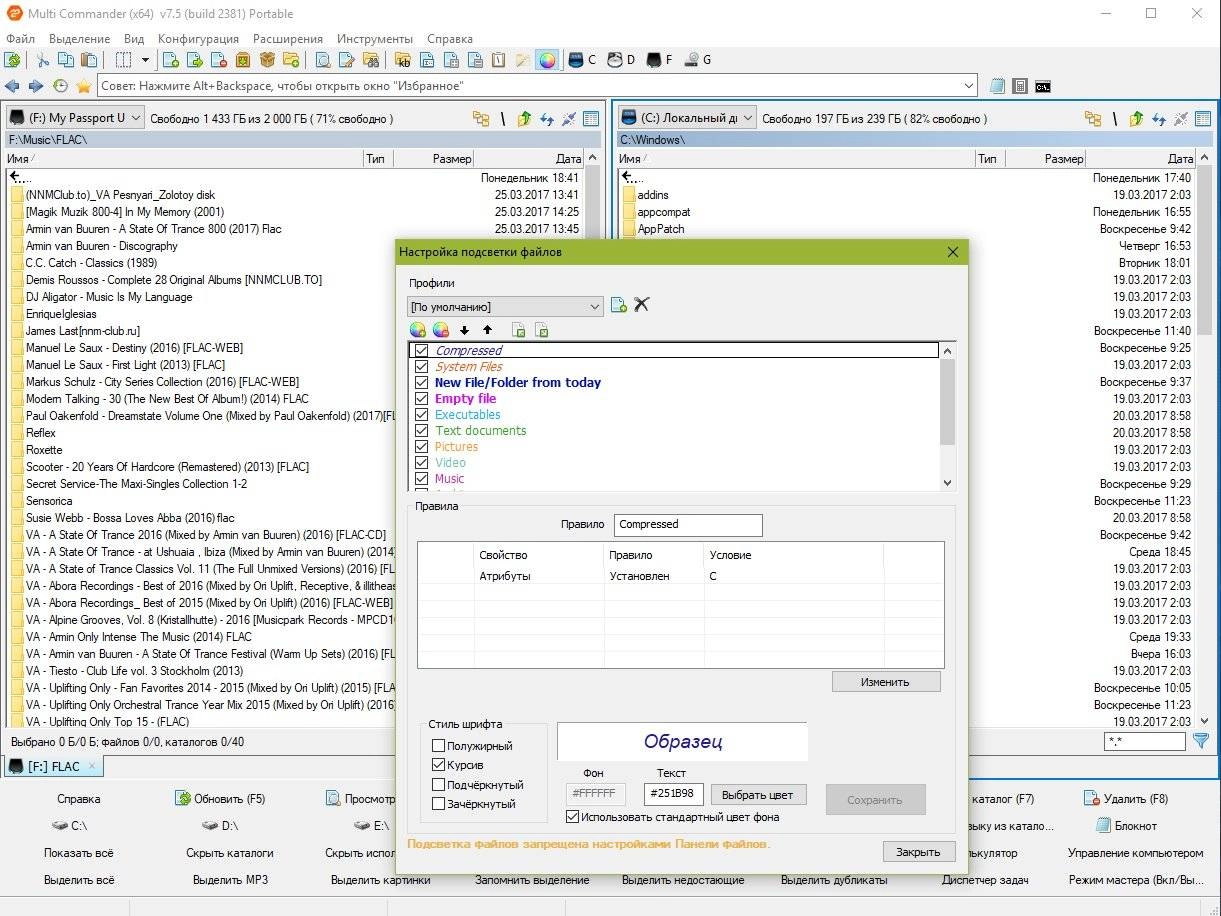Open drive G toolbar shortcut

pyautogui.click(x=698, y=60)
